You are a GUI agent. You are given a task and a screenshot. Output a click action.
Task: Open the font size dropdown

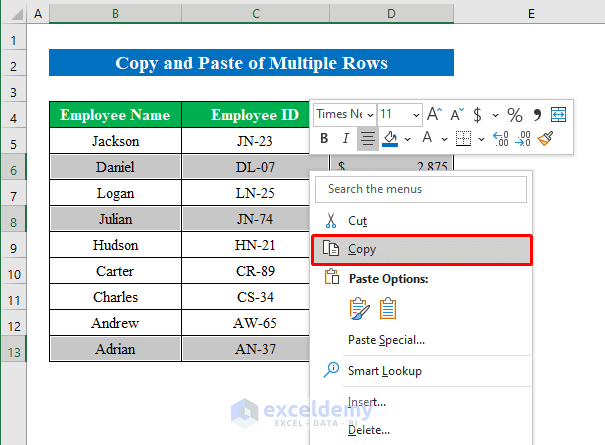pyautogui.click(x=416, y=115)
